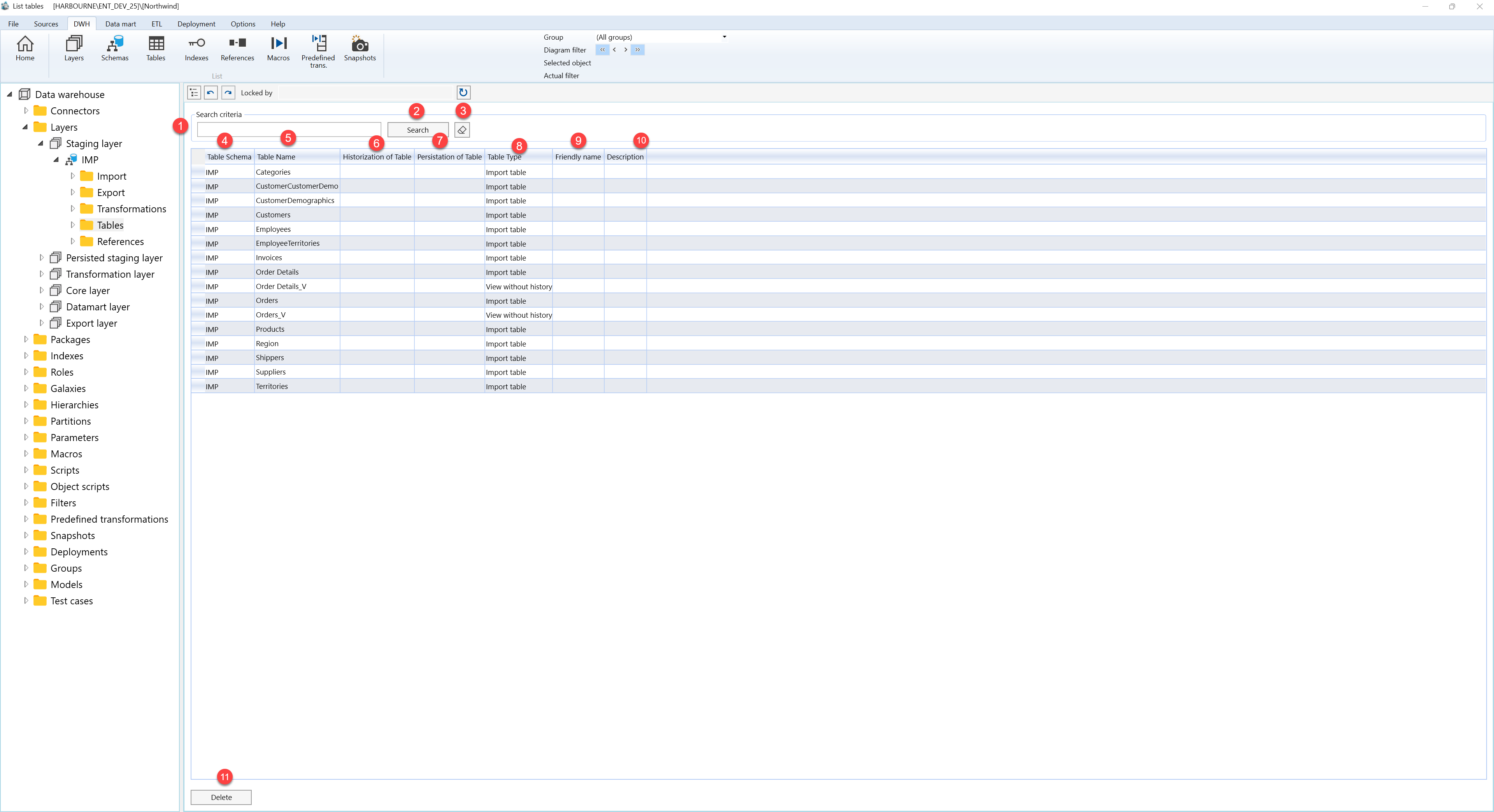Open the Schemas list icon
Viewport: 1494px width, 812px height.
point(115,47)
